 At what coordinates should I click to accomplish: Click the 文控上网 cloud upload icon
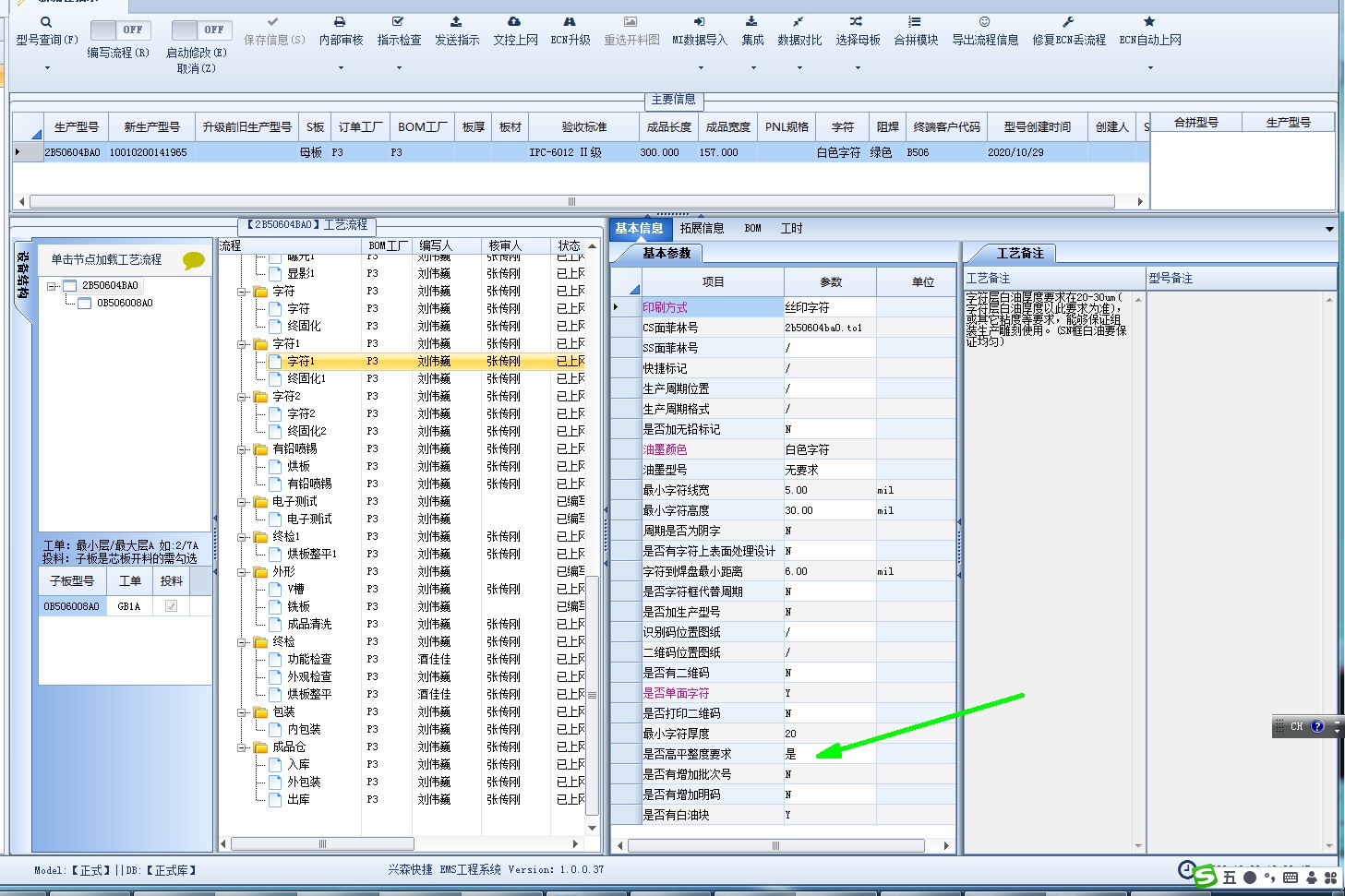pyautogui.click(x=514, y=21)
